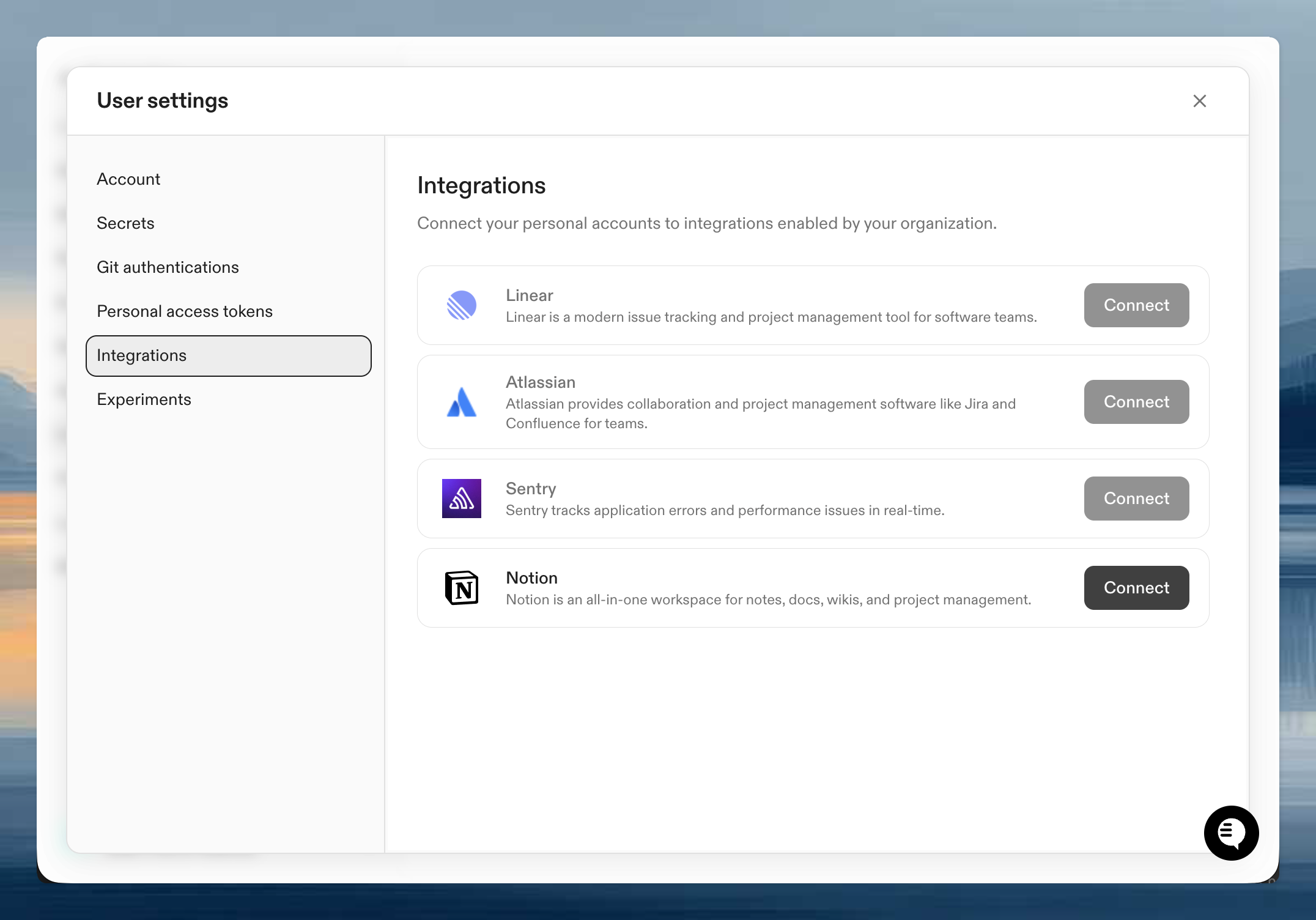This screenshot has height=920, width=1316.
Task: Click the Notion integration card
Action: [x=812, y=587]
